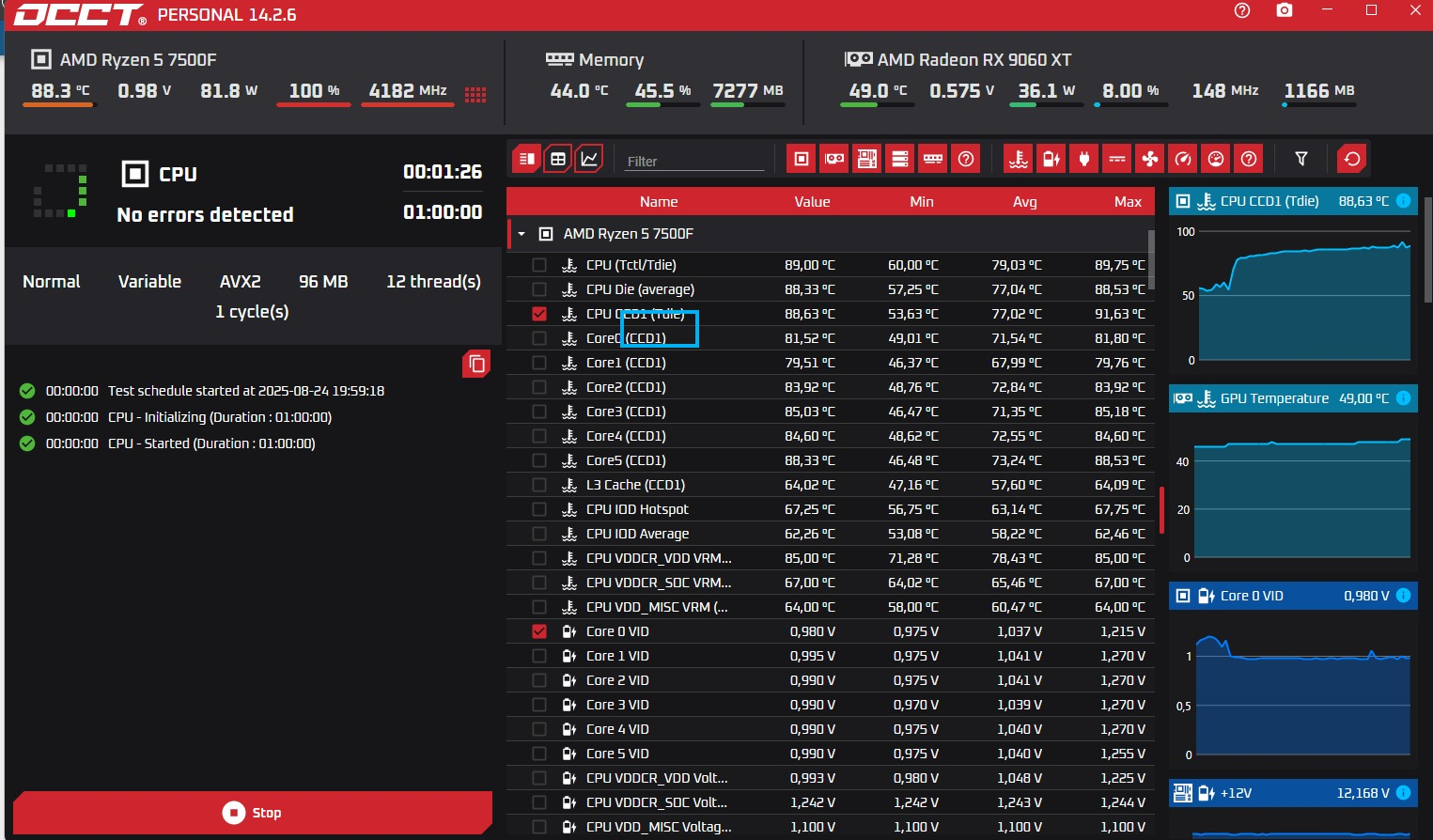This screenshot has width=1433, height=840.
Task: Filter sensors by storage drive icon
Action: [x=900, y=159]
